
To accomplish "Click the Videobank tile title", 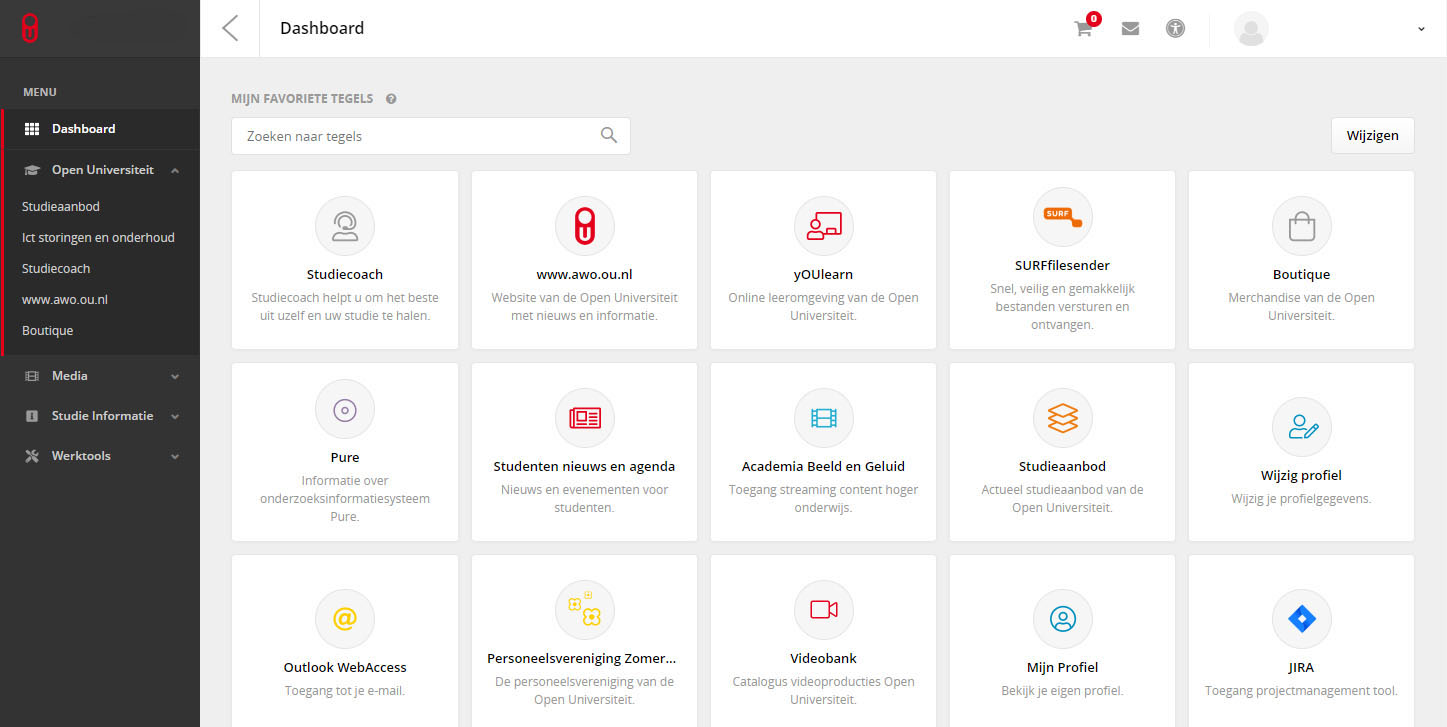I will pyautogui.click(x=823, y=658).
